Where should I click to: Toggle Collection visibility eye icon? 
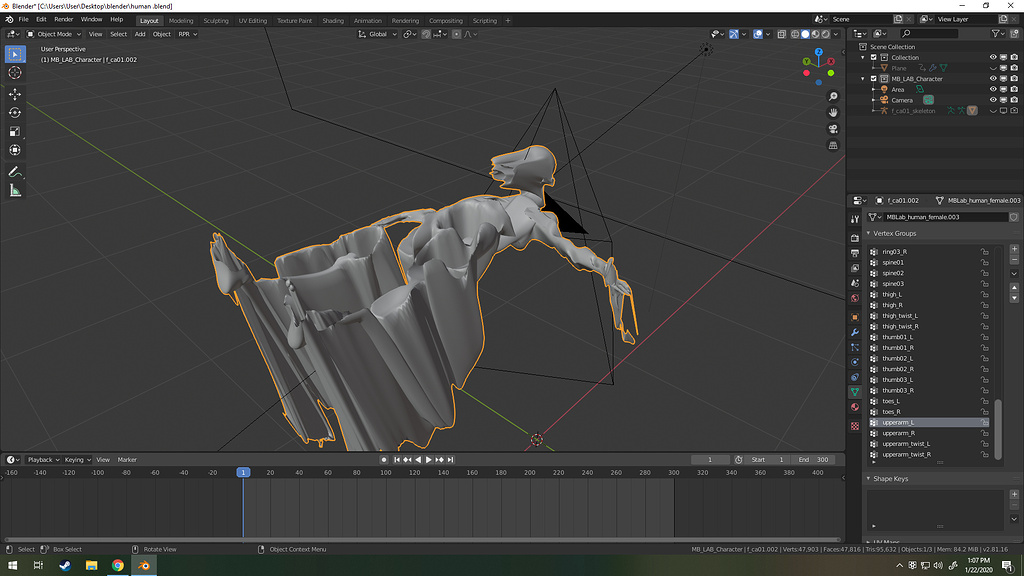[x=993, y=57]
